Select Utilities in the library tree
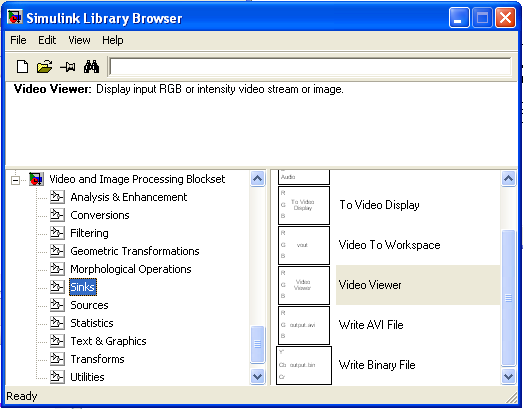Screen dimensions: 523x409 point(87,377)
